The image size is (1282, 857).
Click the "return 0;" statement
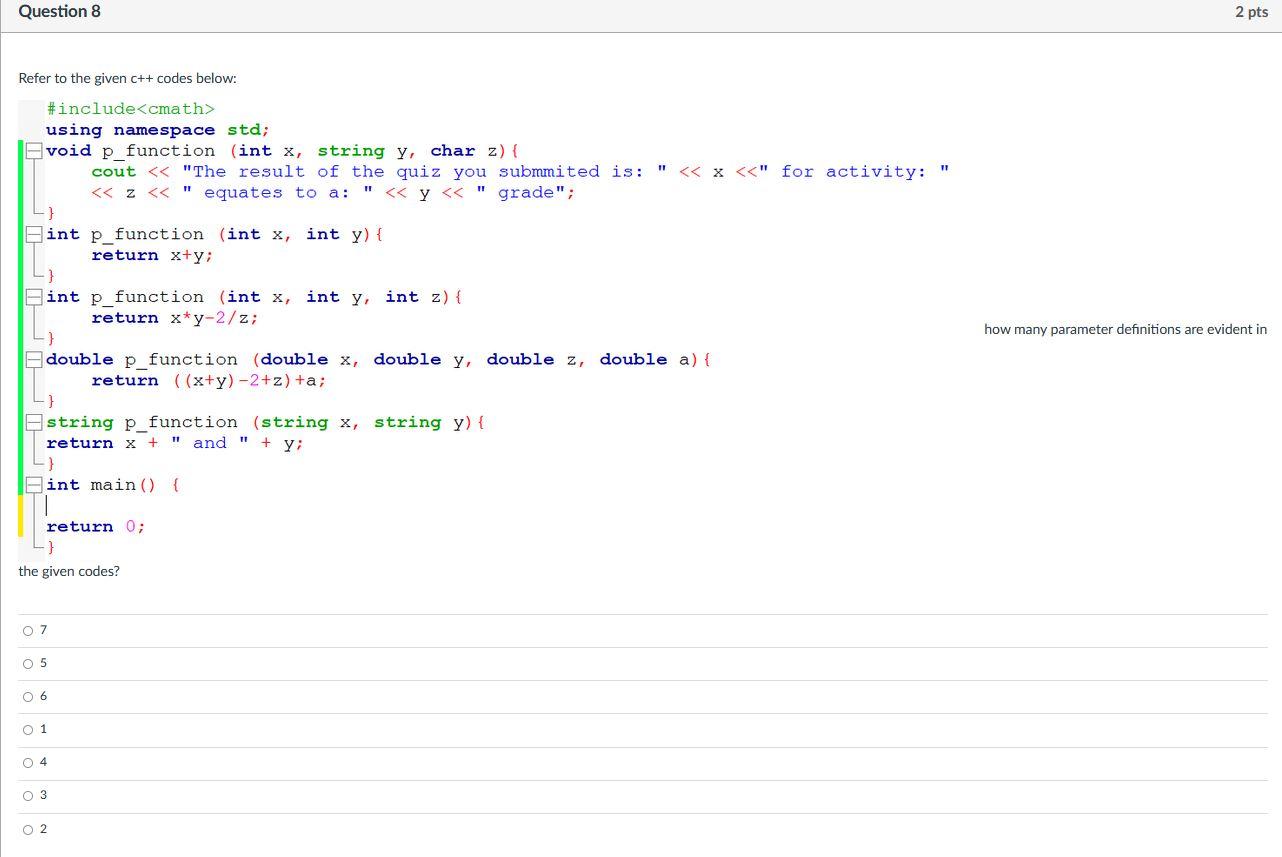[96, 526]
